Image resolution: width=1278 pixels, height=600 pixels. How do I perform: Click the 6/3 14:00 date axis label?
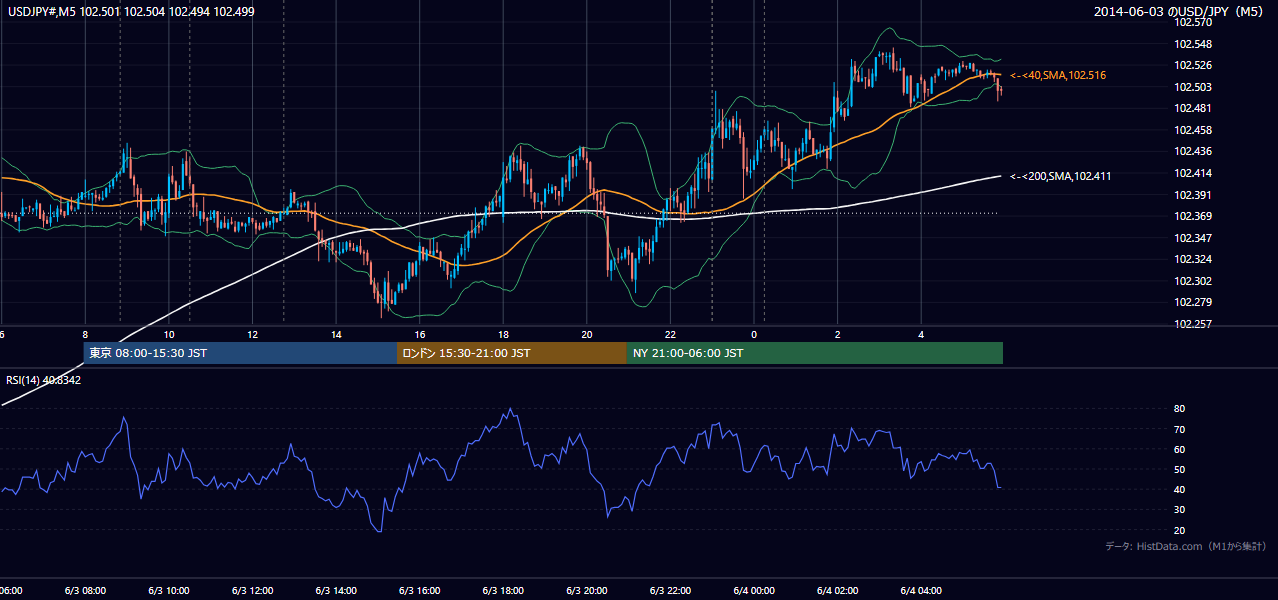point(336,590)
